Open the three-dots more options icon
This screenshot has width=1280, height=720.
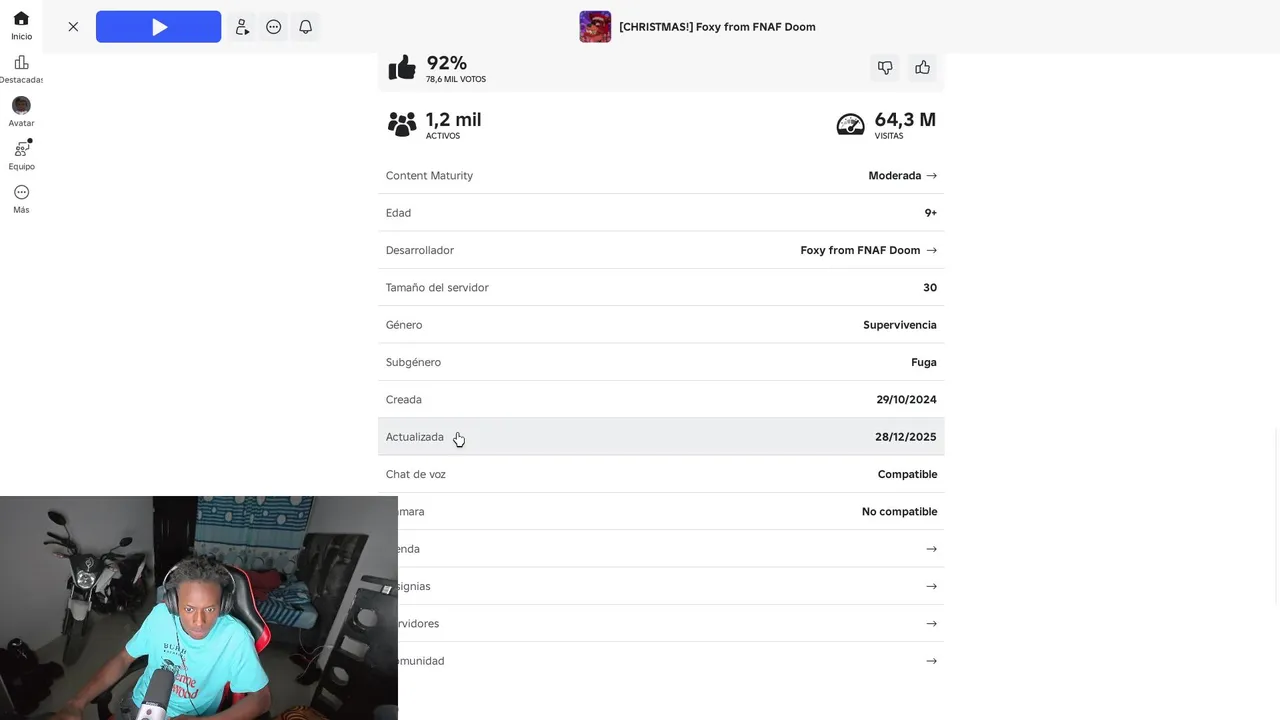(x=274, y=27)
